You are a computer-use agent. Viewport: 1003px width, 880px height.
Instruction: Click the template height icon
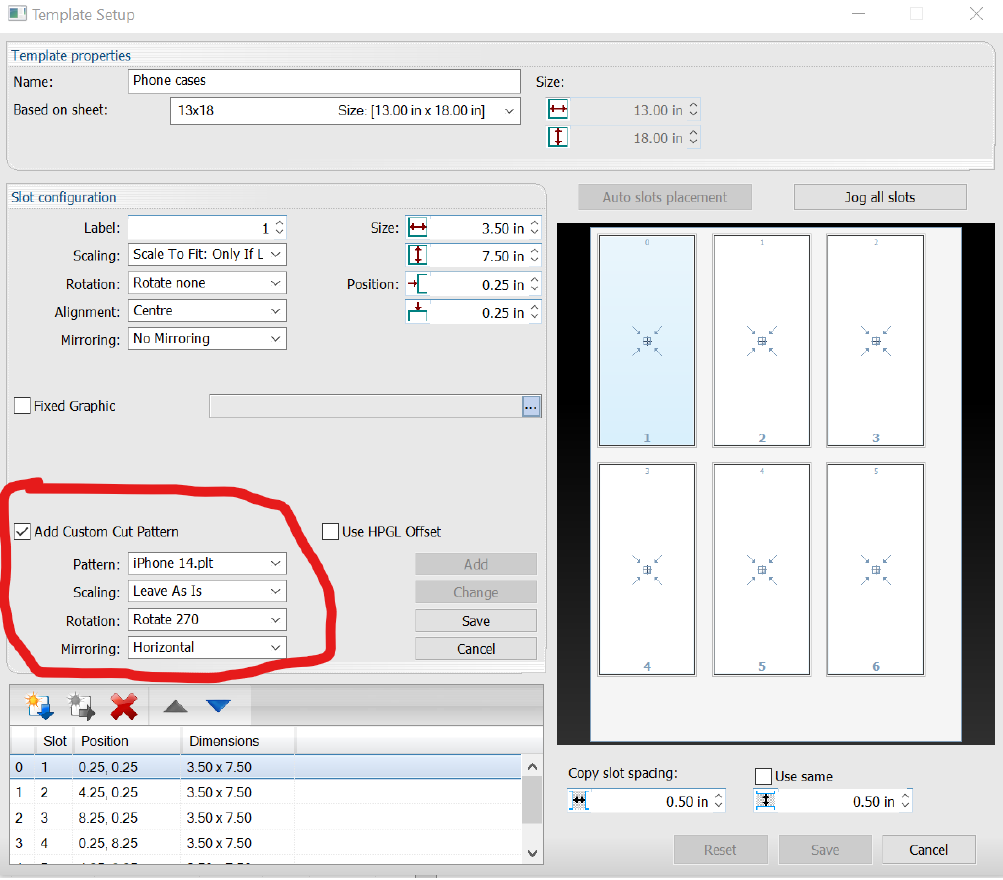(x=558, y=137)
